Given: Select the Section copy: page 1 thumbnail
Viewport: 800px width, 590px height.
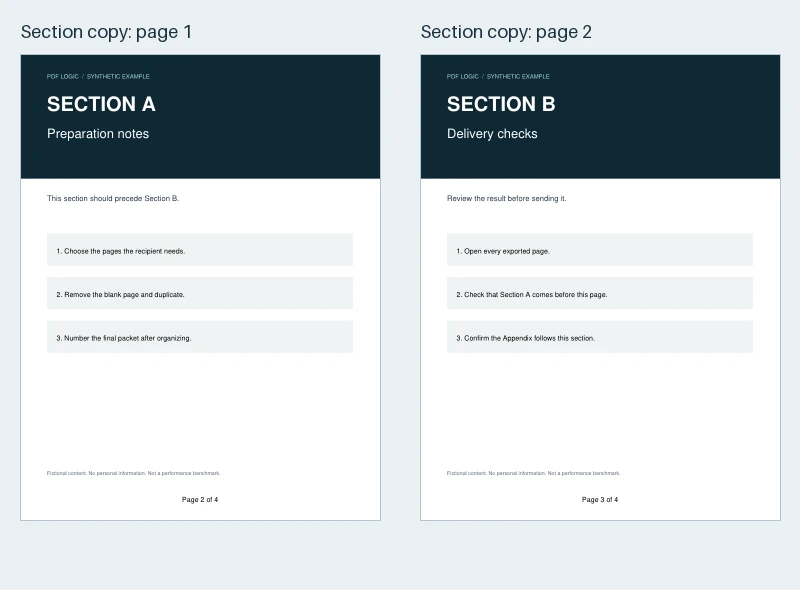Looking at the screenshot, I should click(x=201, y=288).
